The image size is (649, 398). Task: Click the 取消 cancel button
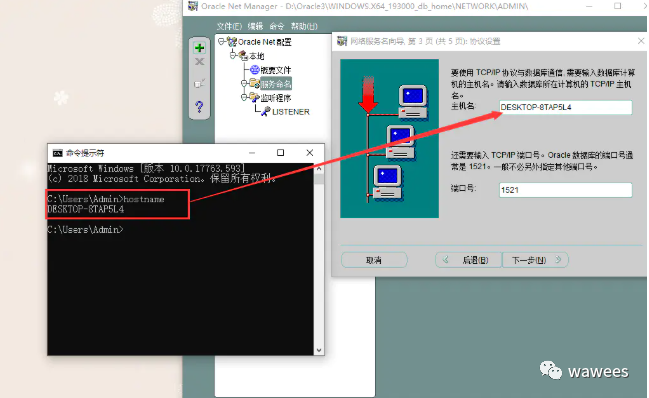pyautogui.click(x=374, y=260)
